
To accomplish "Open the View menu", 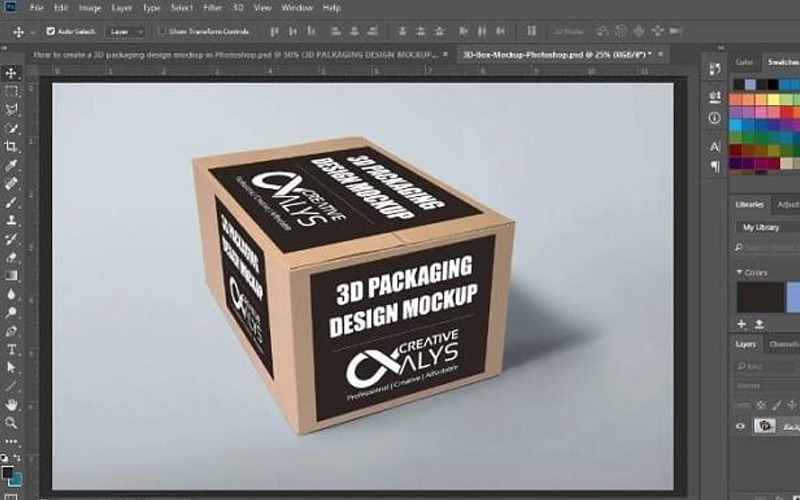I will pos(262,8).
